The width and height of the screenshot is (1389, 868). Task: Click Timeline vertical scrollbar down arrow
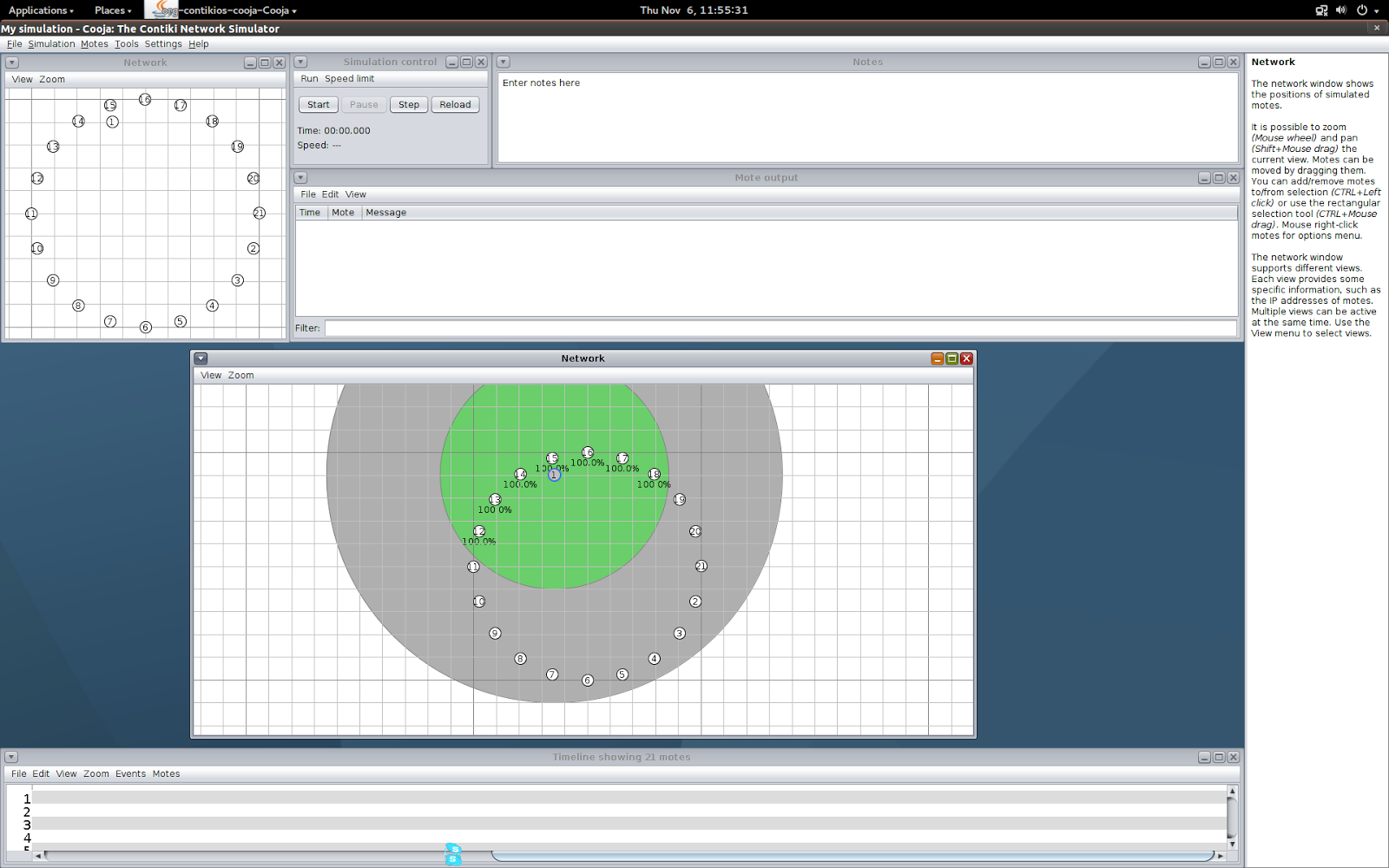(x=1232, y=844)
